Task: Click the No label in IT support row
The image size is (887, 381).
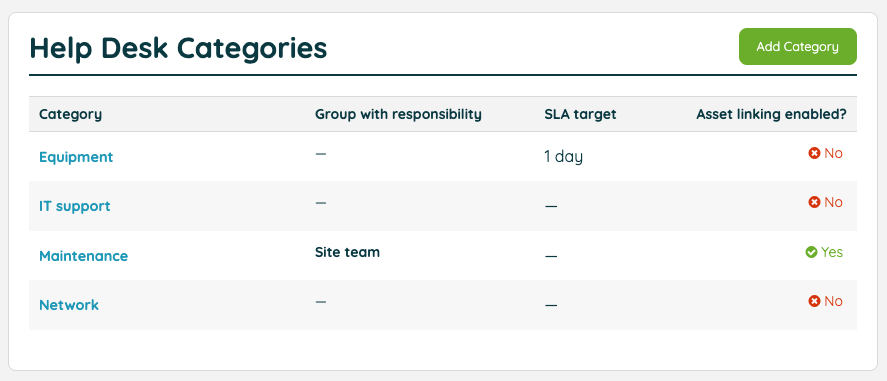Action: click(833, 202)
